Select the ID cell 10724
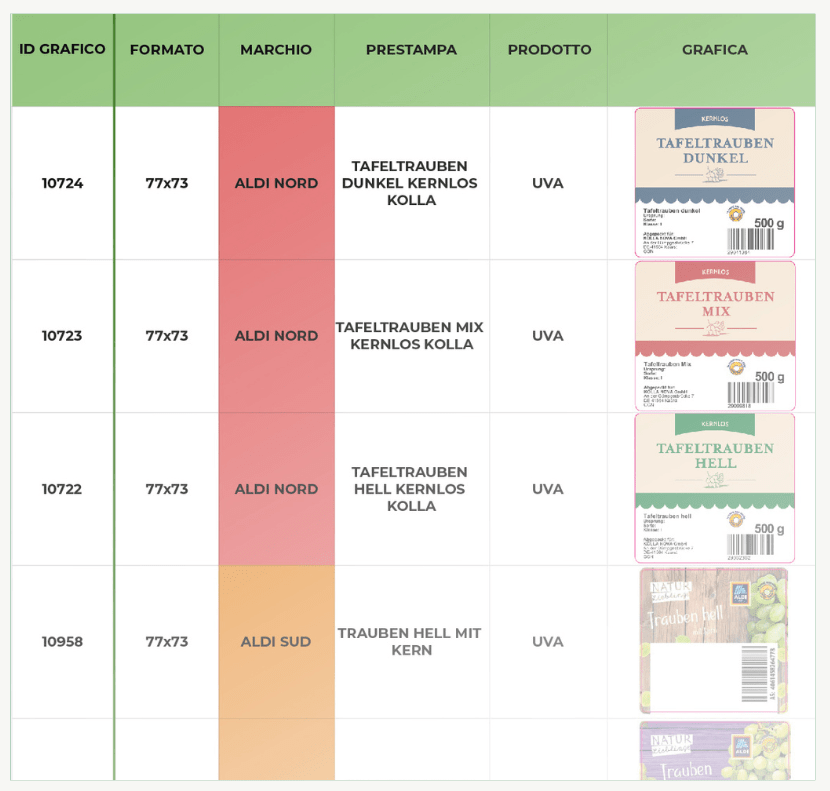 point(62,183)
